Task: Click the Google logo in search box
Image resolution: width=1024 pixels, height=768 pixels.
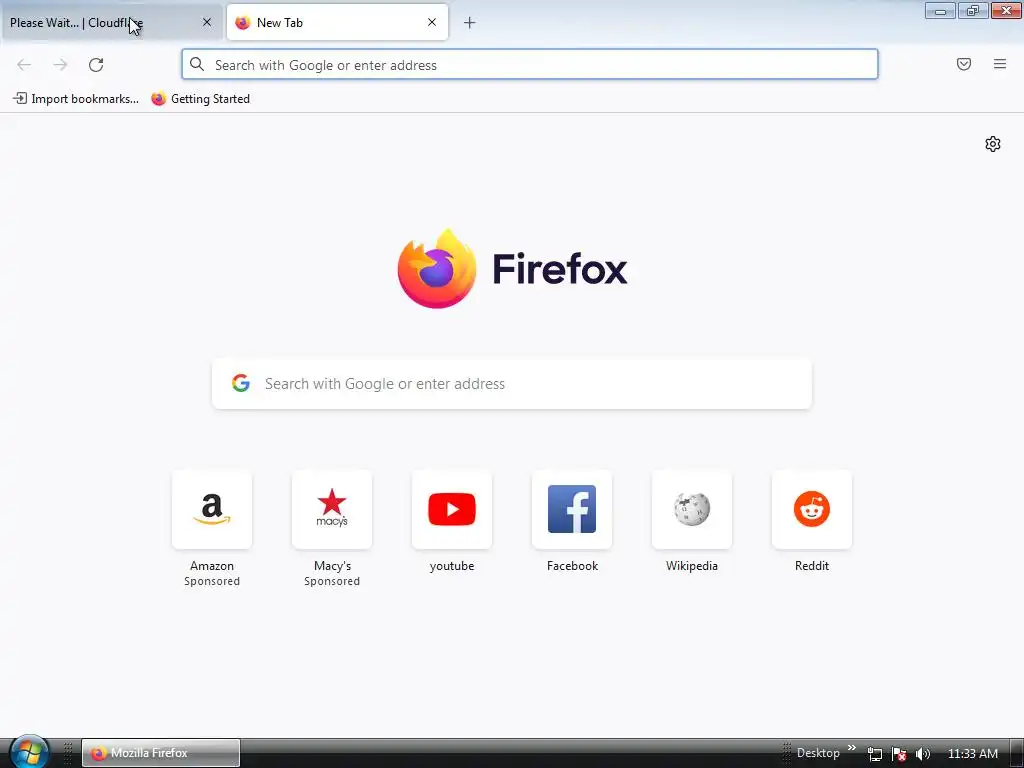Action: (241, 383)
